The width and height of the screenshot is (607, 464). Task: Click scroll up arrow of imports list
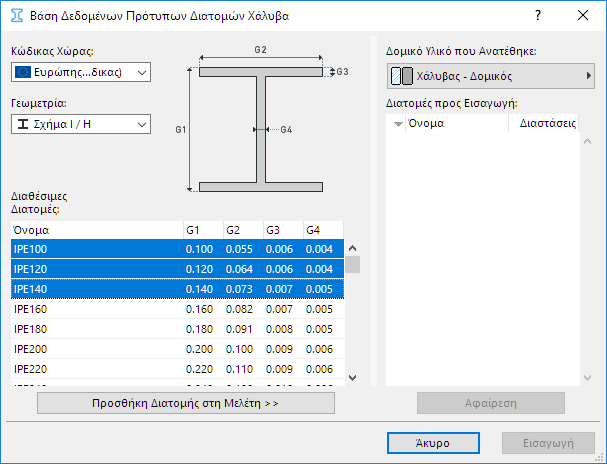pos(587,141)
